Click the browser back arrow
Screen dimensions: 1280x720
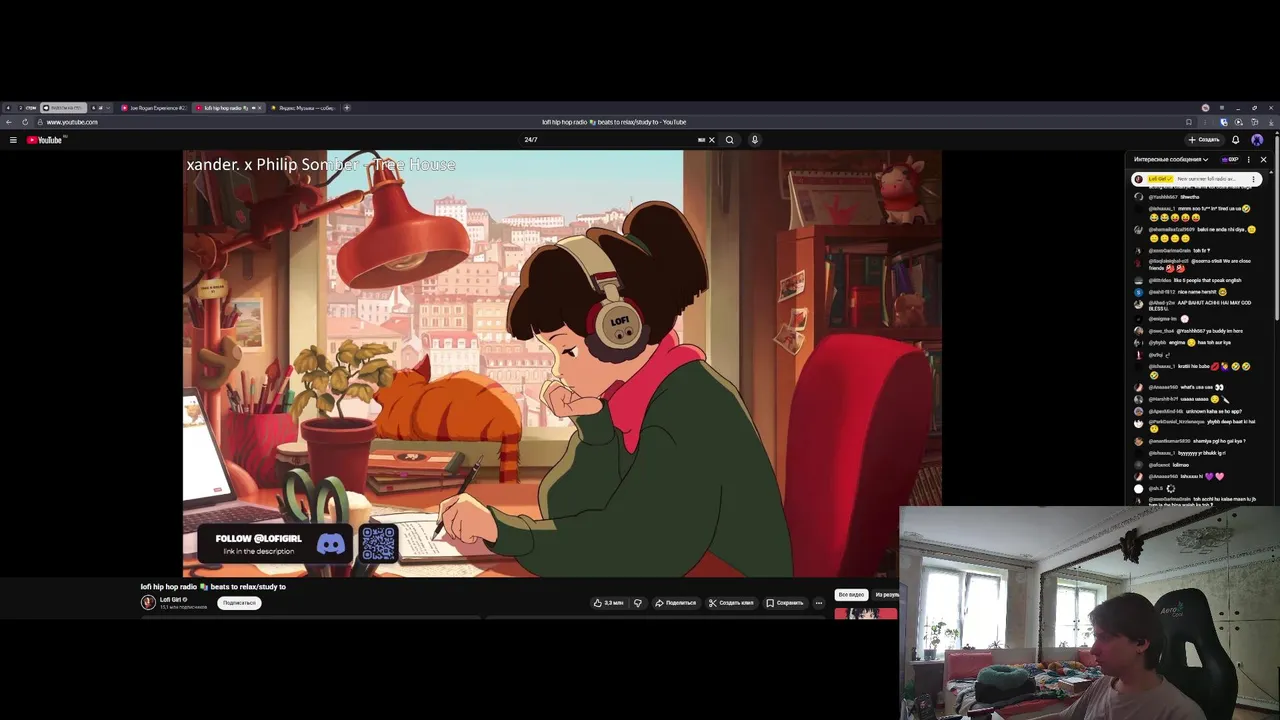coord(9,122)
